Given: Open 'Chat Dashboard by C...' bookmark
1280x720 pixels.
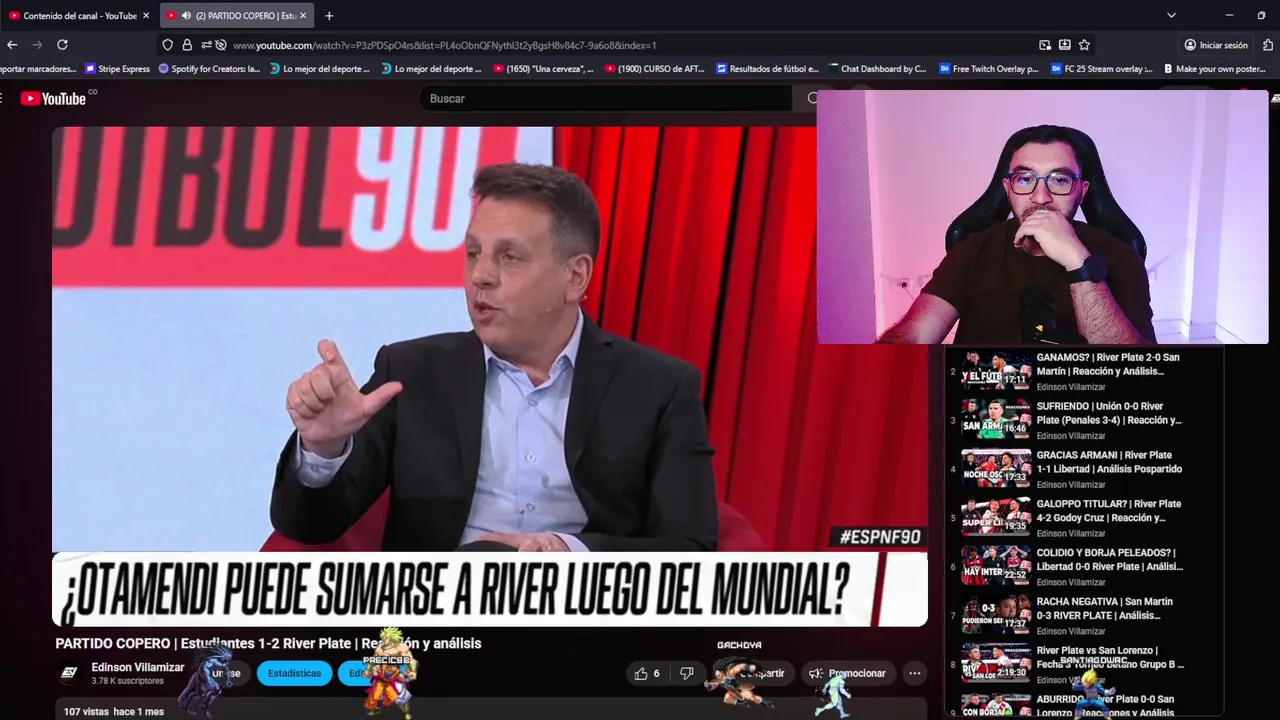Looking at the screenshot, I should point(877,69).
